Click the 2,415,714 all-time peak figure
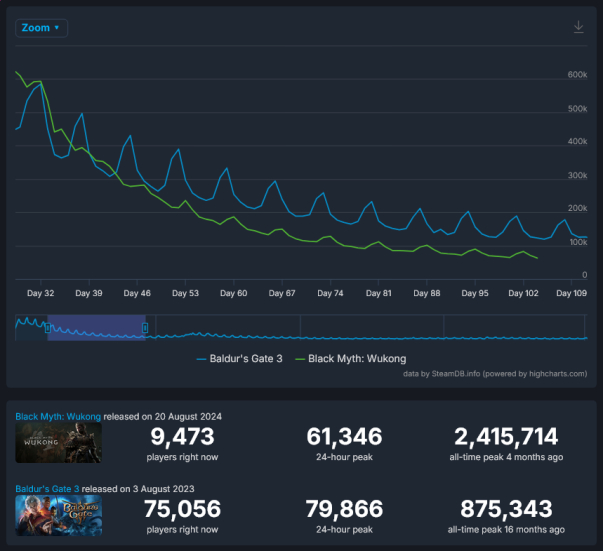This screenshot has height=551, width=603. tap(506, 436)
